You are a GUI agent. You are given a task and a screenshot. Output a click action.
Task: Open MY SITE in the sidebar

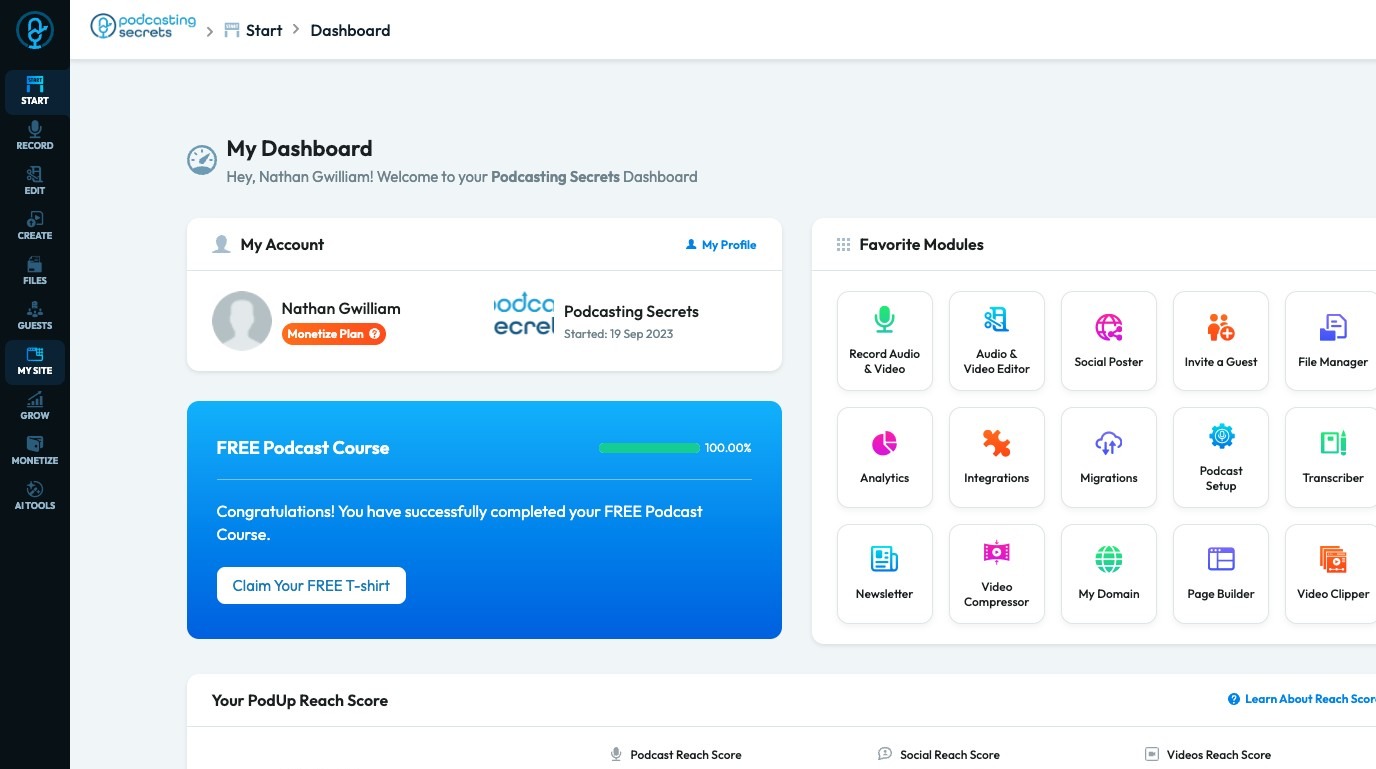[x=35, y=362]
